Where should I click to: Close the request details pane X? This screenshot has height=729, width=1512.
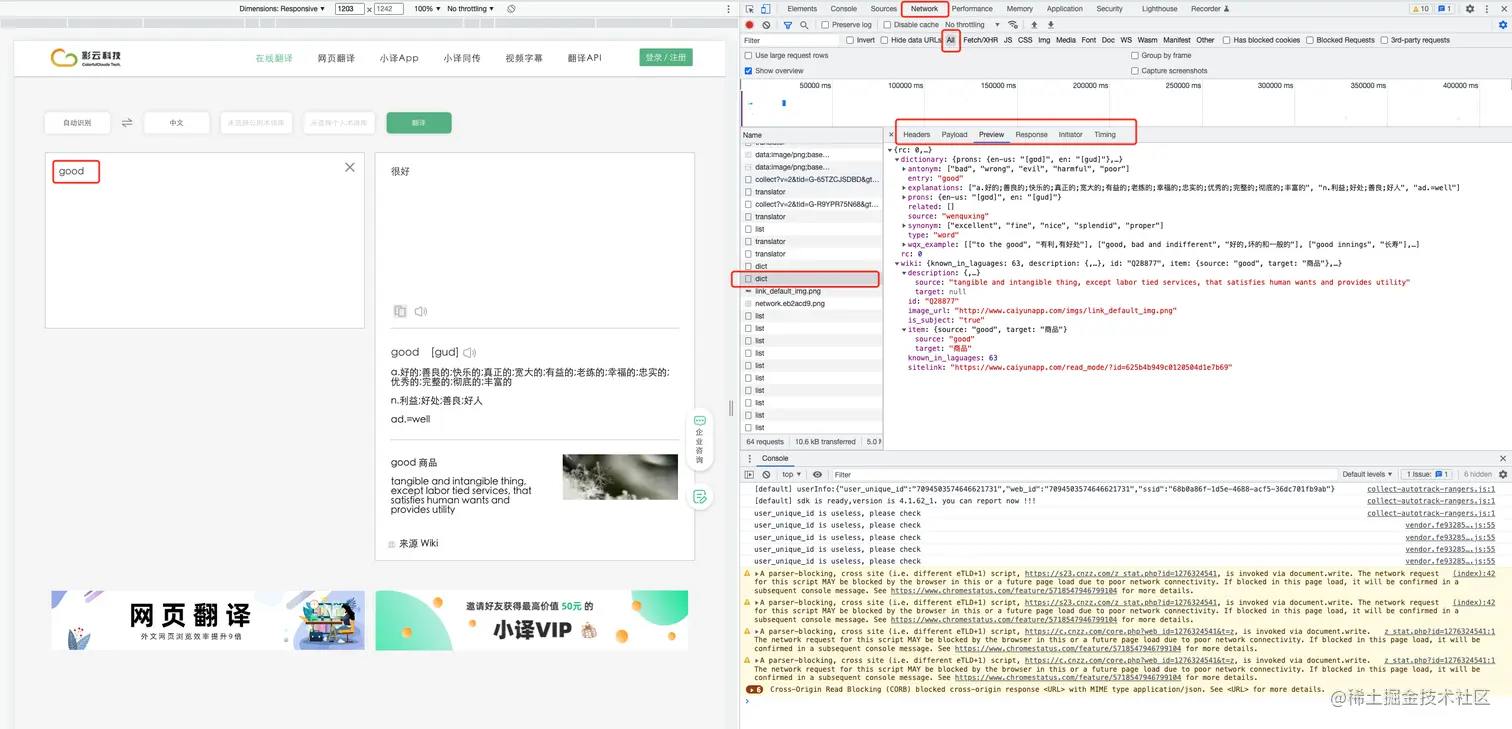tap(891, 134)
